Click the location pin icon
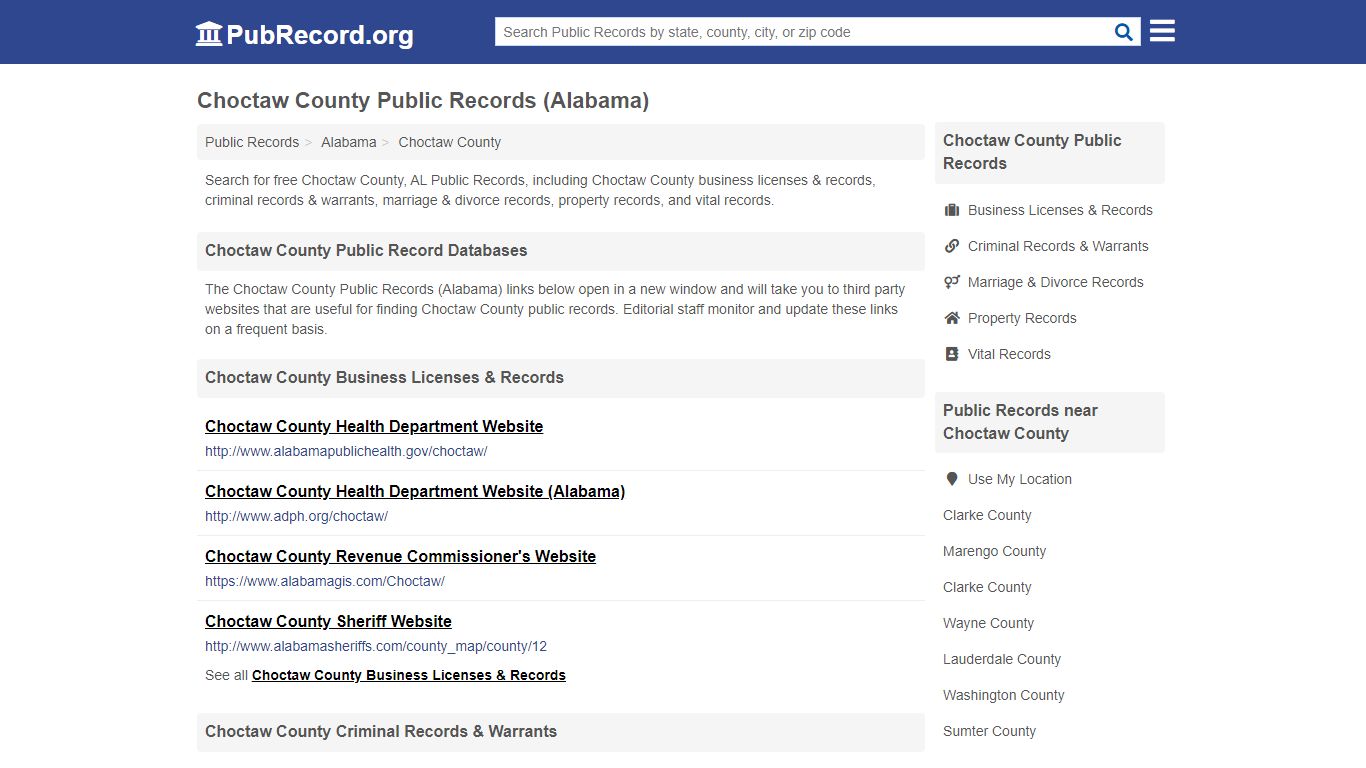This screenshot has width=1366, height=768. [x=952, y=479]
